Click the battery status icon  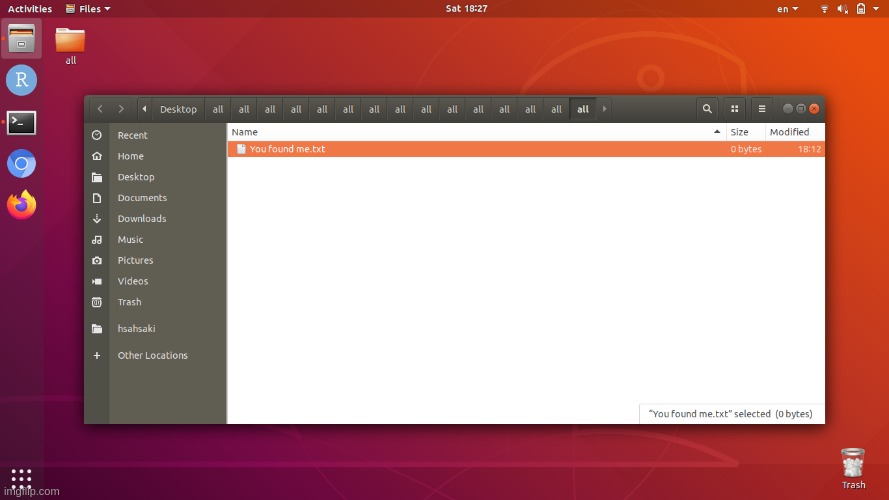(x=861, y=9)
